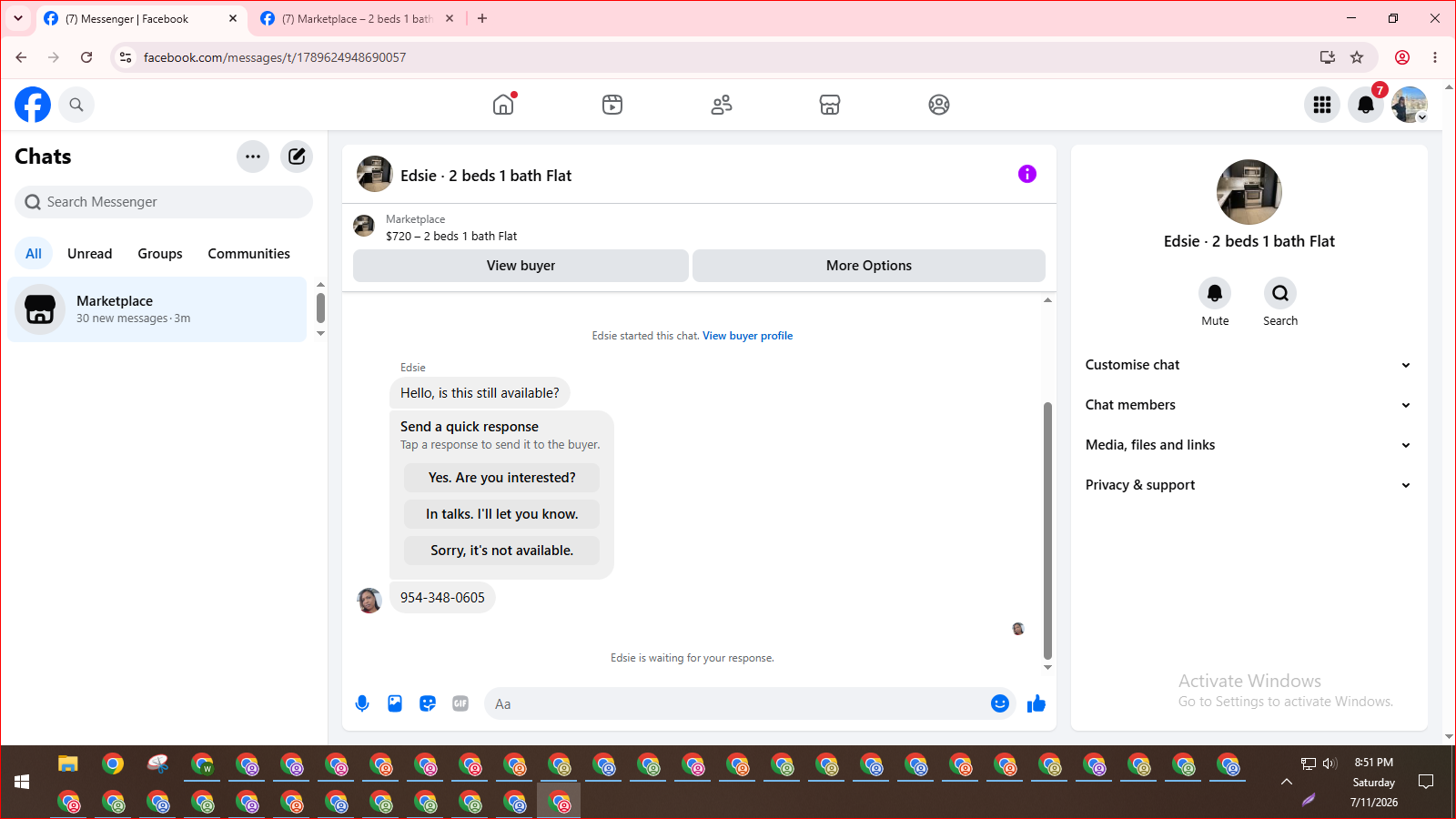Record a voice clip with microphone icon

point(362,703)
